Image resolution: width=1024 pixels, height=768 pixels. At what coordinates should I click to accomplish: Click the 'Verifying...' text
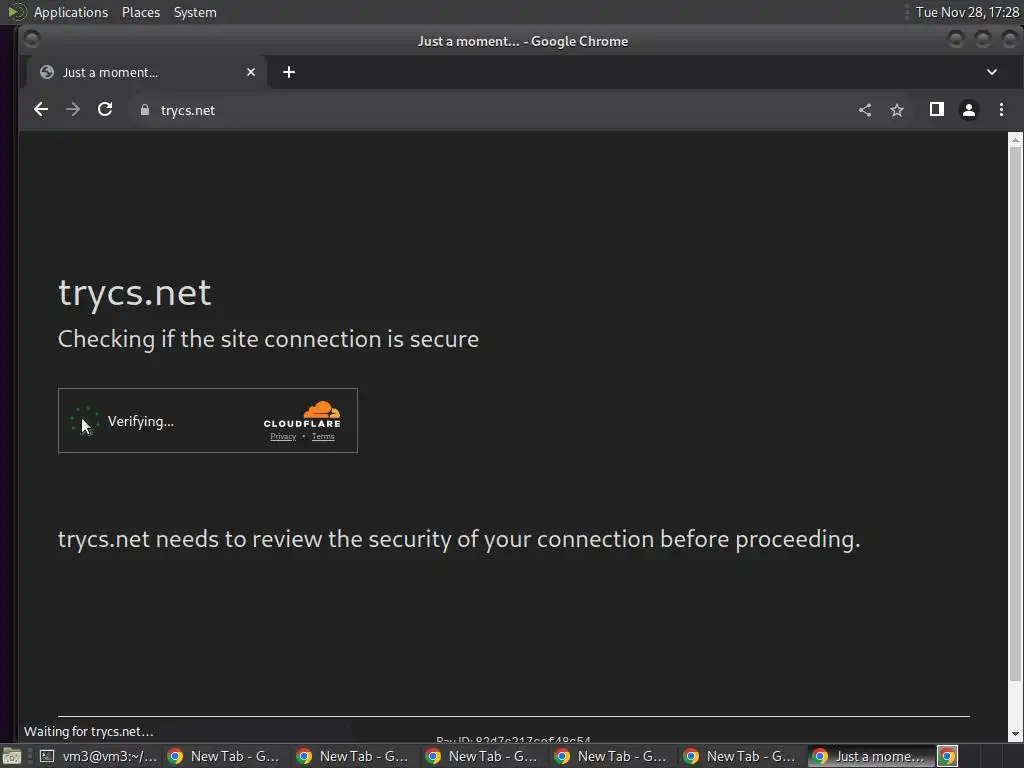[x=140, y=421]
